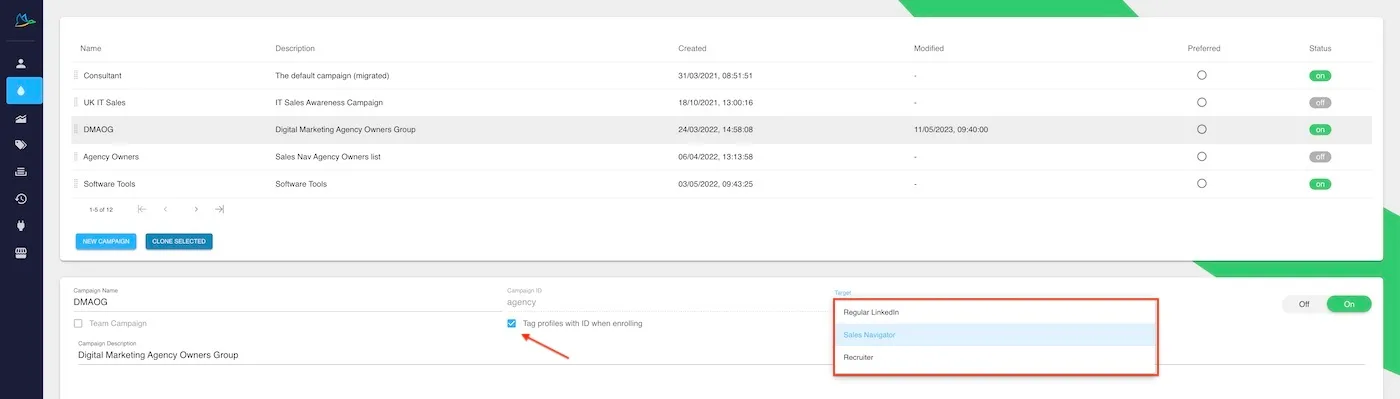Set DMAOG as preferred campaign

tap(1201, 129)
